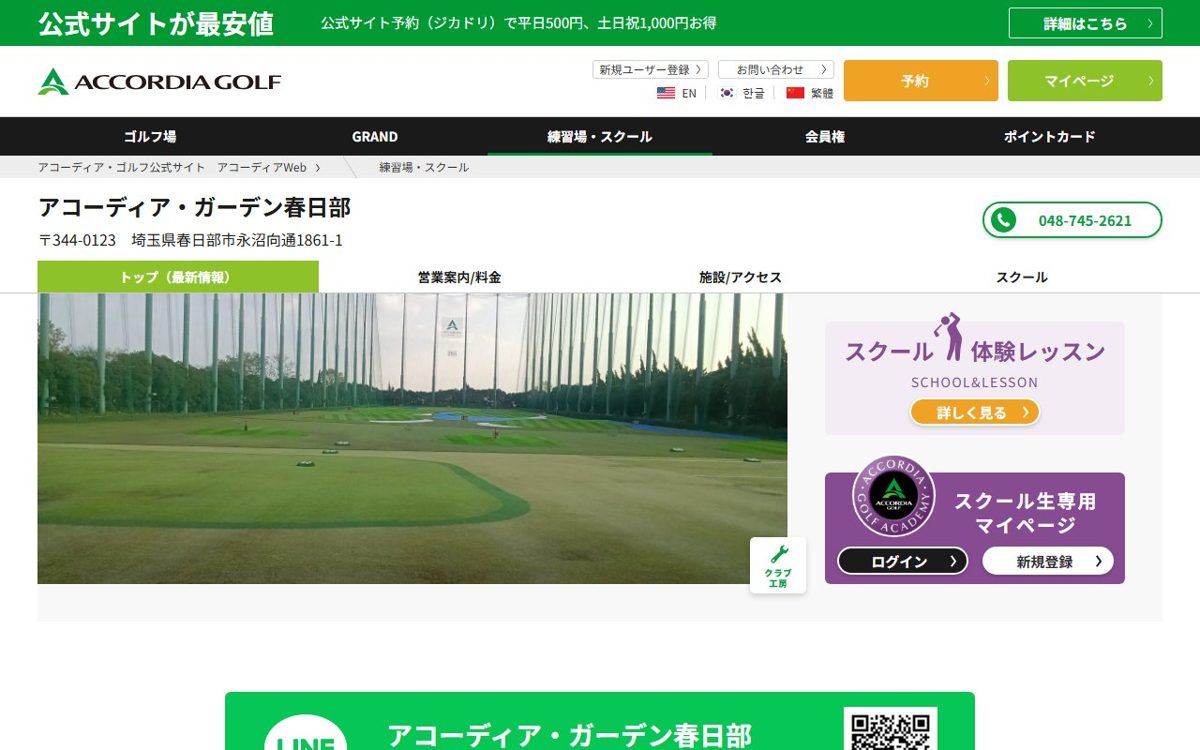The image size is (1200, 750).
Task: Click the Accordia Golf logo
Action: [x=160, y=81]
